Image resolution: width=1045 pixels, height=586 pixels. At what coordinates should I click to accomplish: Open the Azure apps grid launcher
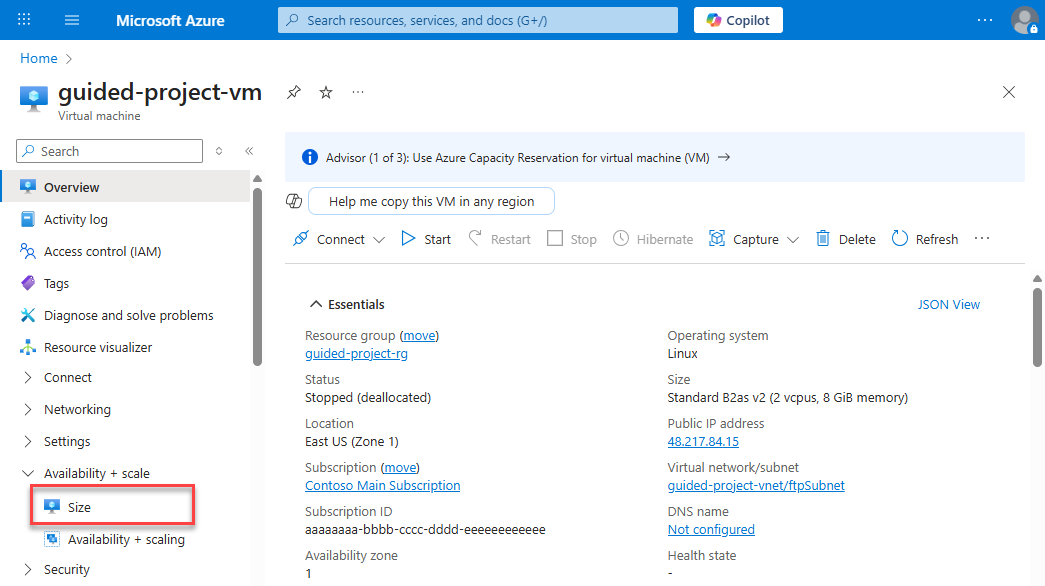click(24, 20)
